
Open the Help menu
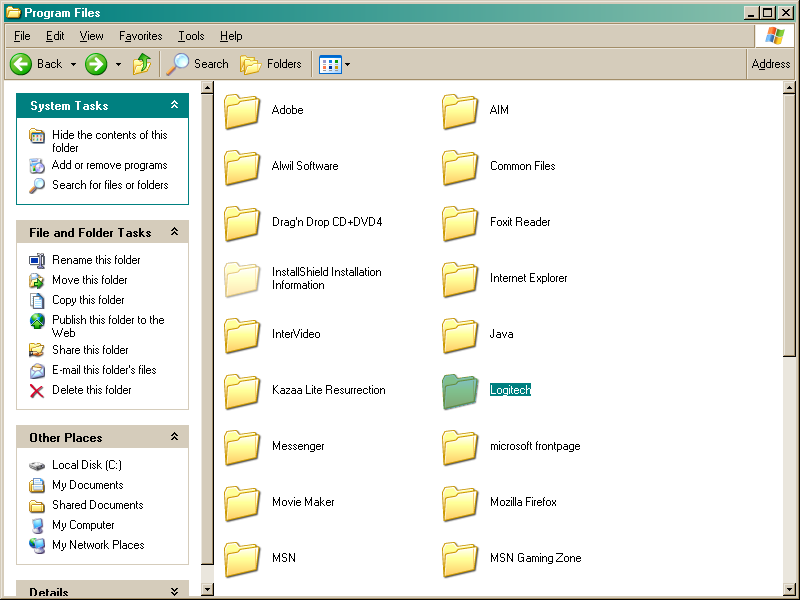(231, 36)
